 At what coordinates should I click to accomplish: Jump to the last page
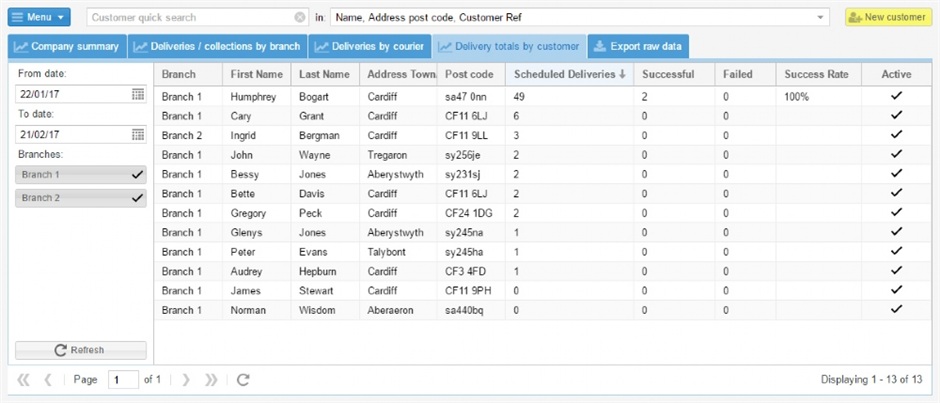pyautogui.click(x=211, y=380)
